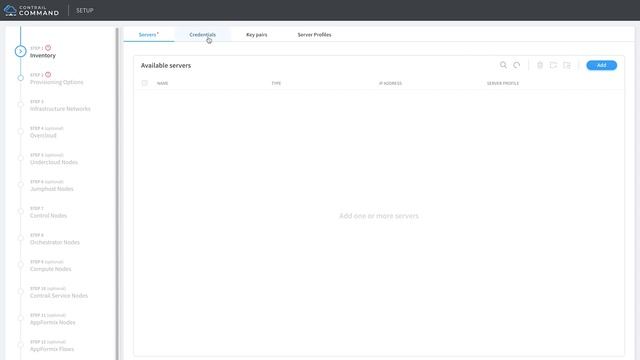This screenshot has height=360, width=640.
Task: Refresh the Available servers list
Action: (517, 65)
